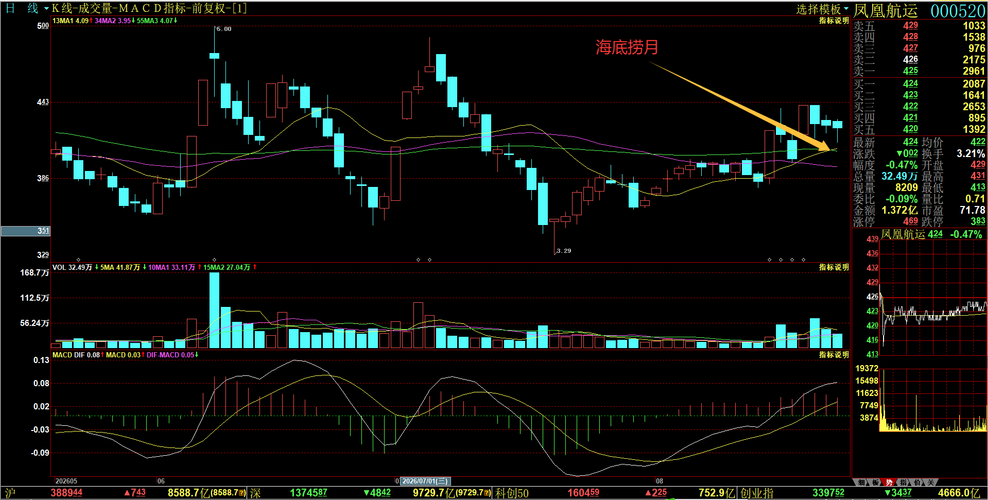The height and width of the screenshot is (500, 988).
Task: Click the MACD DIF 0.08 indicator label
Action: click(x=78, y=356)
